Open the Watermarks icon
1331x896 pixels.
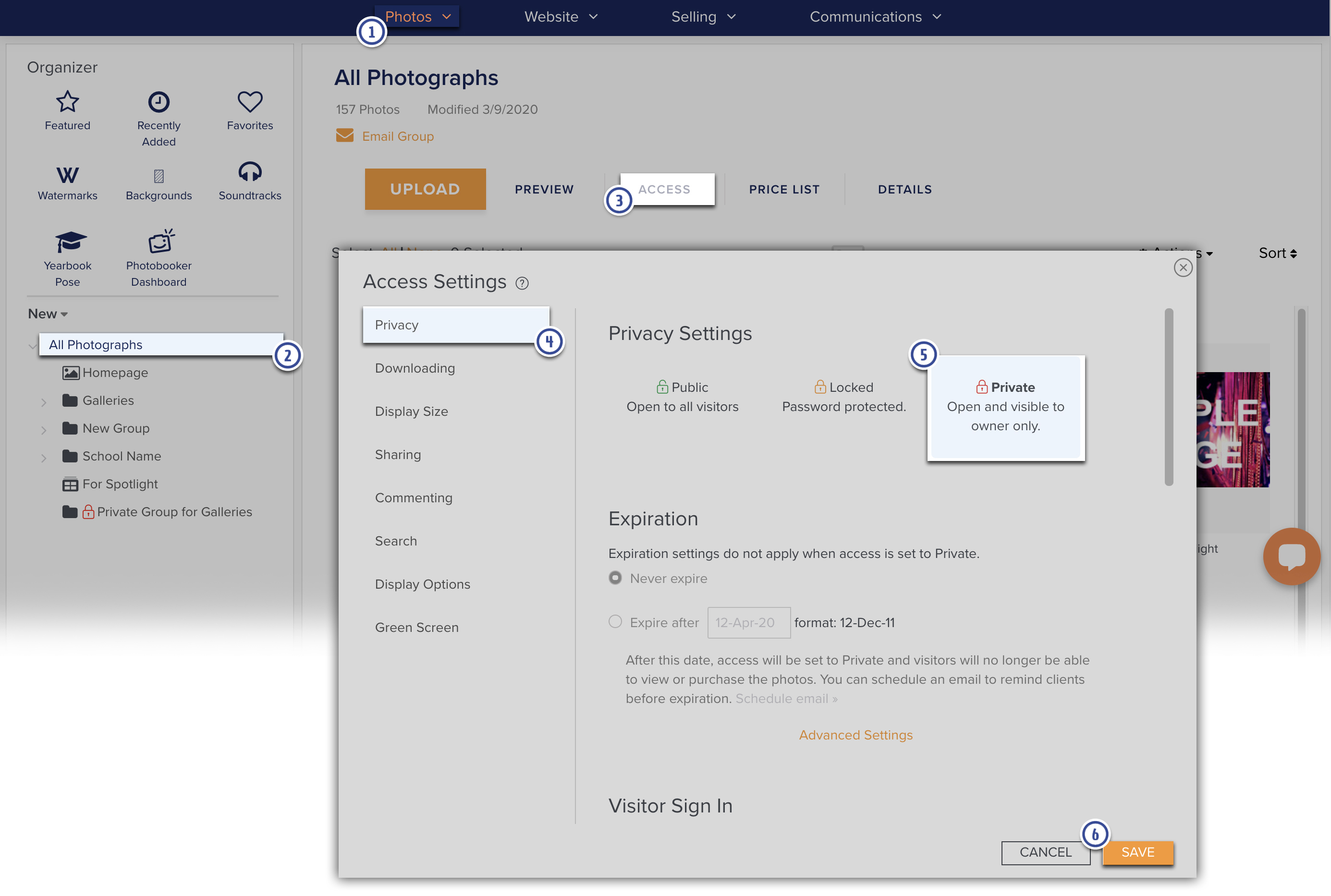[67, 175]
